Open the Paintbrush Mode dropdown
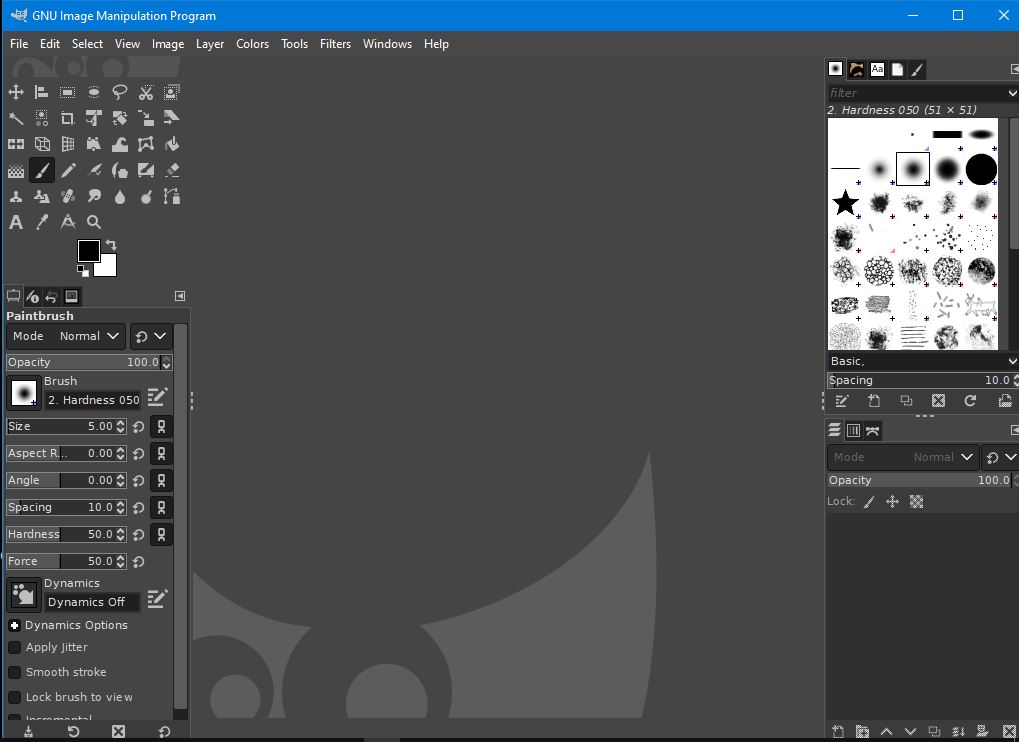Image resolution: width=1019 pixels, height=742 pixels. point(66,336)
